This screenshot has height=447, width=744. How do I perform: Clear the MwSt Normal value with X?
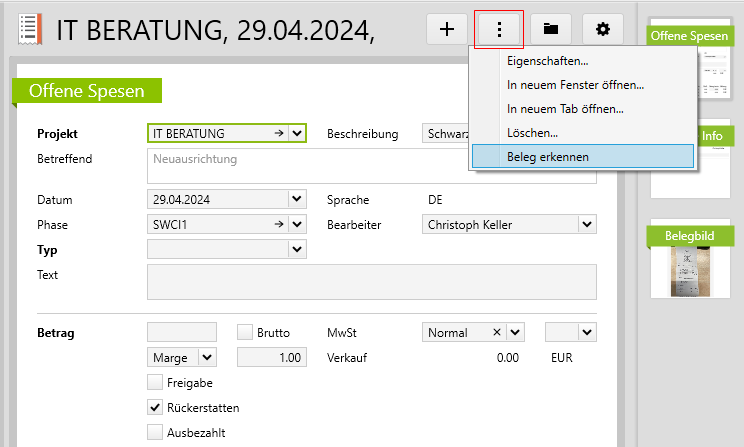pos(497,332)
